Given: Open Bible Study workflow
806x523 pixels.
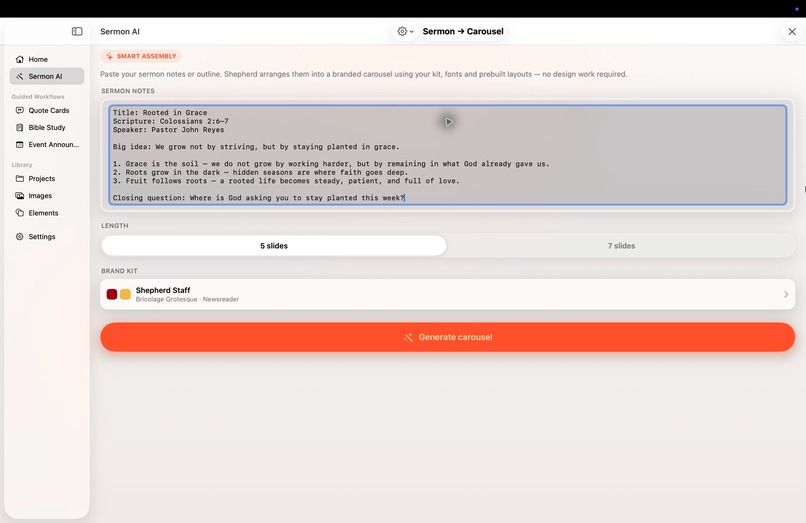Looking at the screenshot, I should pos(47,128).
